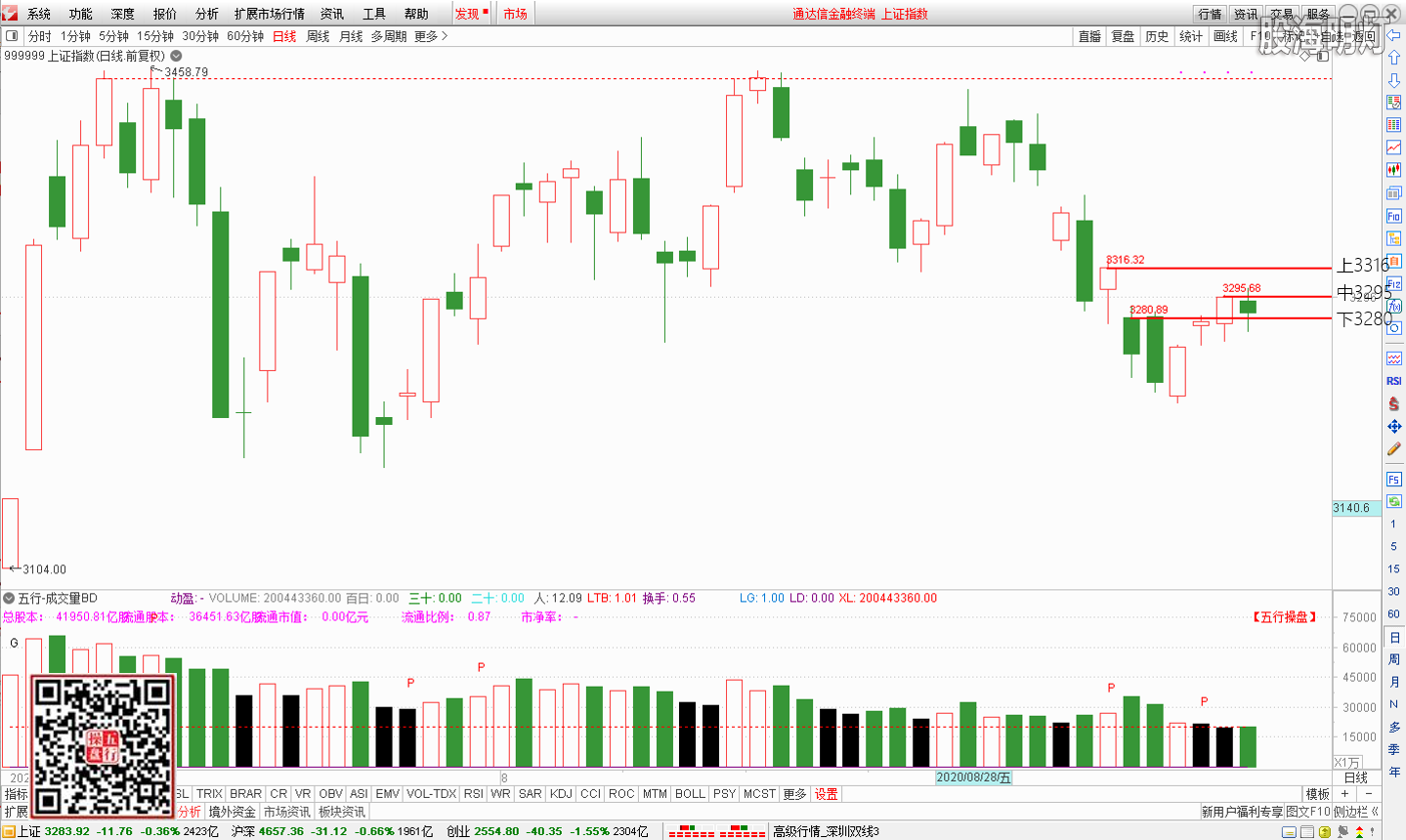Toggle the panel icon left of 分时
The width and height of the screenshot is (1406, 840).
[12, 36]
